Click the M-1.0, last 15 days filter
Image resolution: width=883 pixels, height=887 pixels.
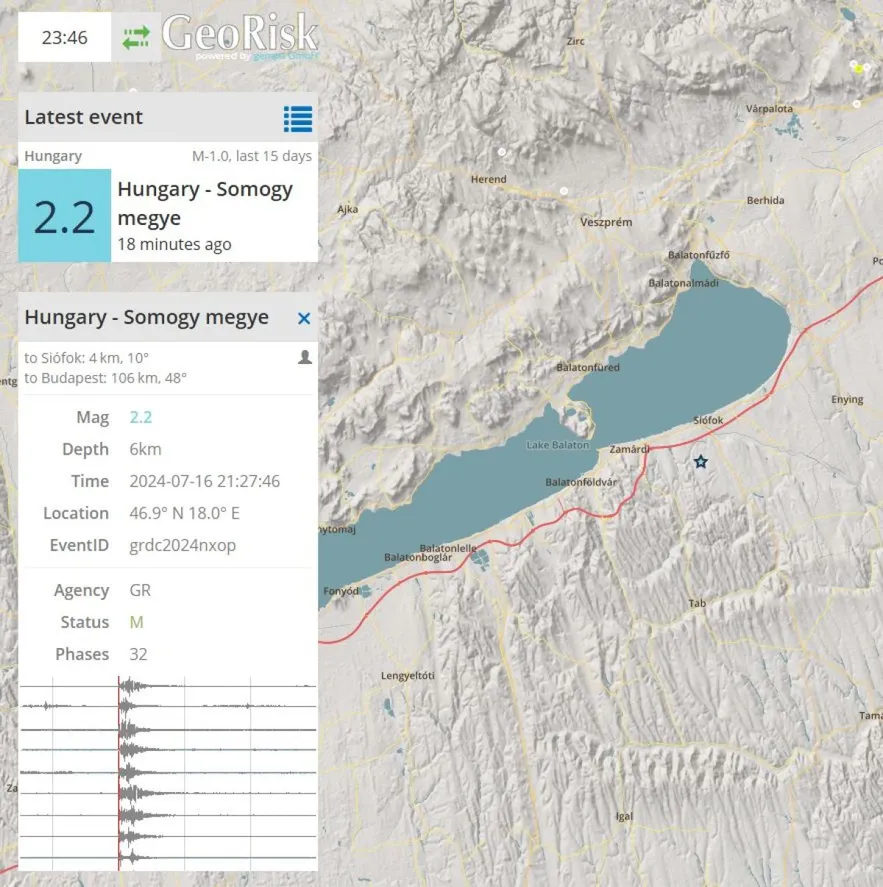(251, 156)
